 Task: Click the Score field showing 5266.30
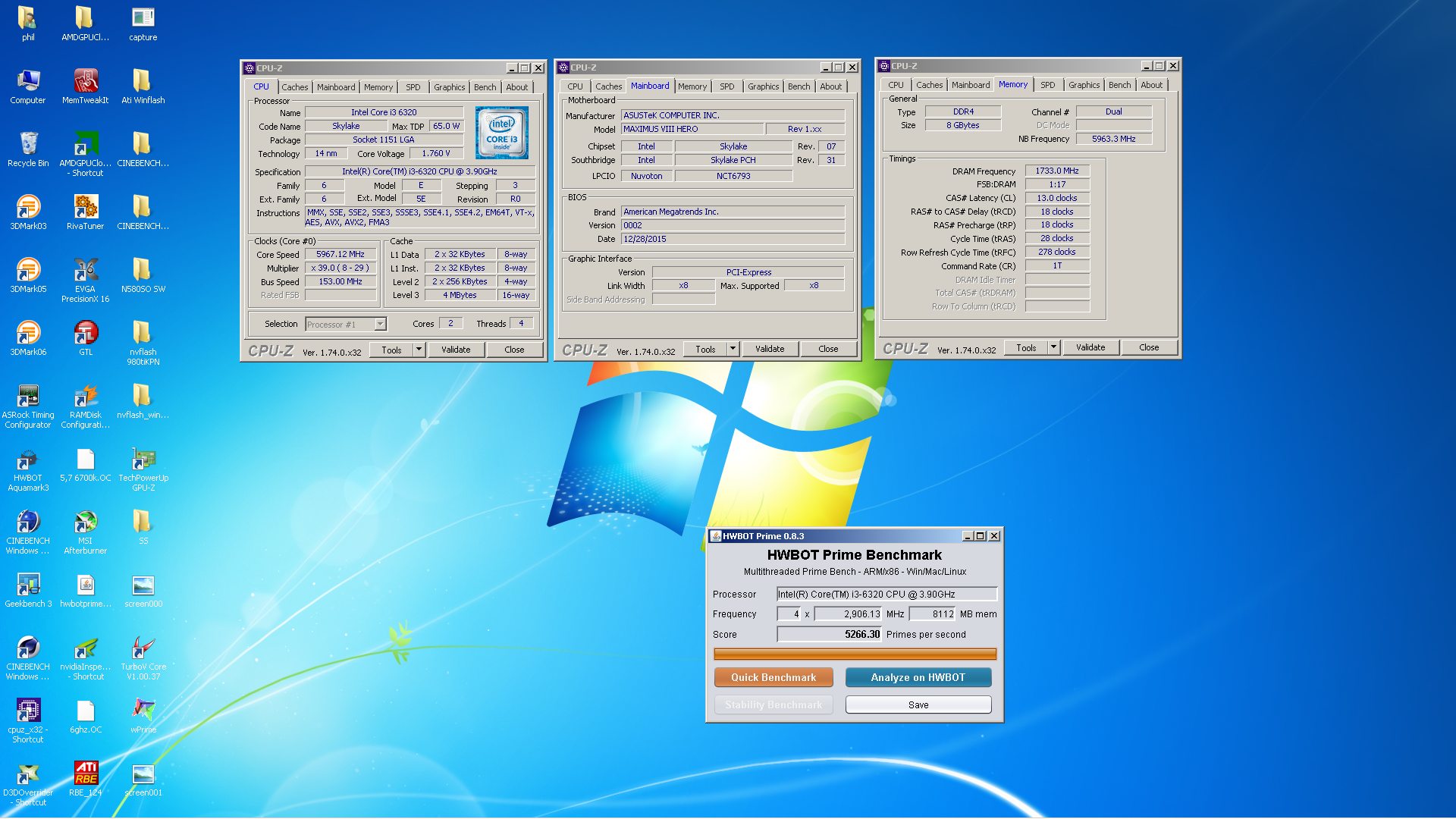(x=830, y=634)
